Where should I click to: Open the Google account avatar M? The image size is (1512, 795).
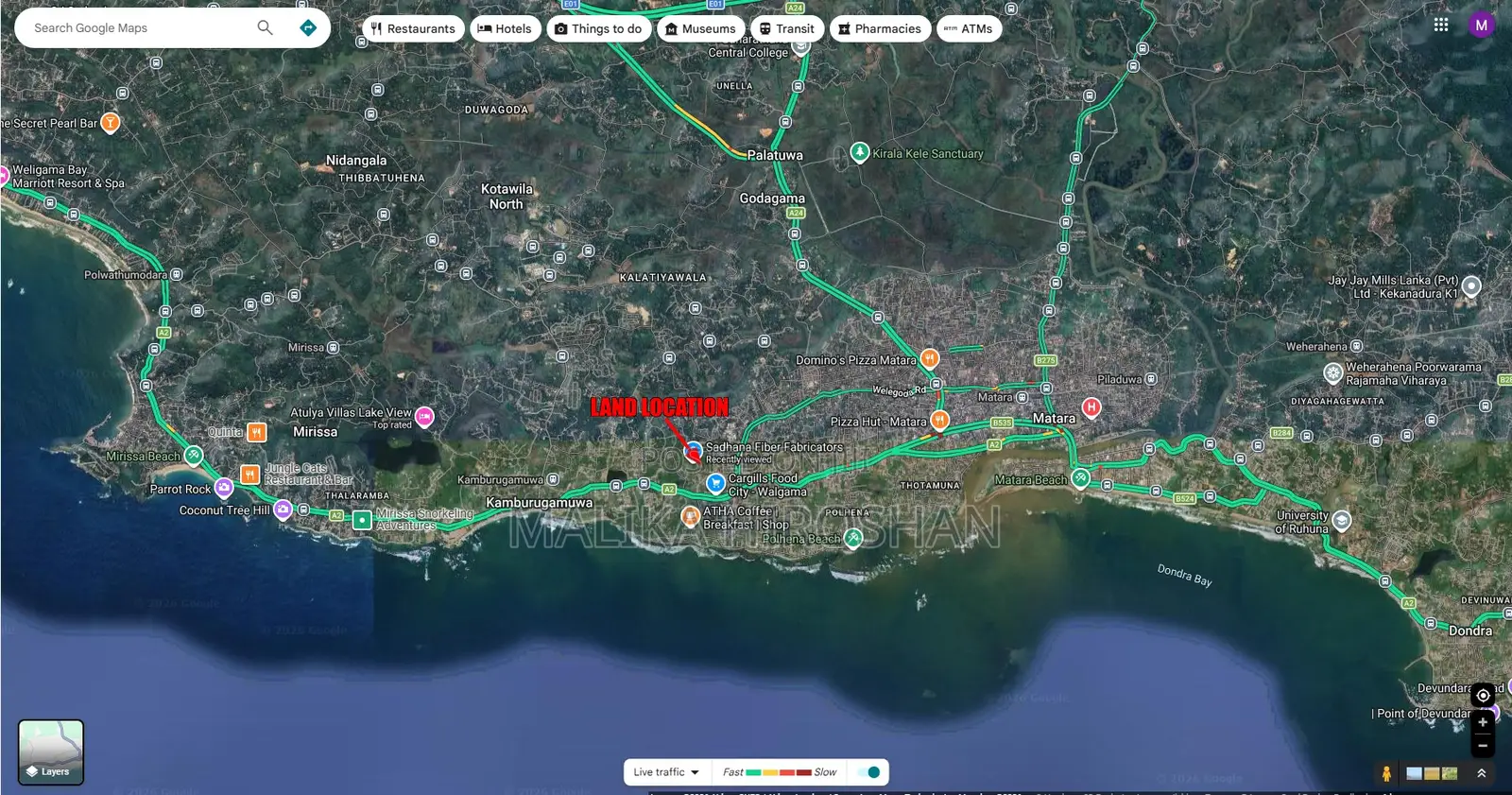pos(1481,26)
